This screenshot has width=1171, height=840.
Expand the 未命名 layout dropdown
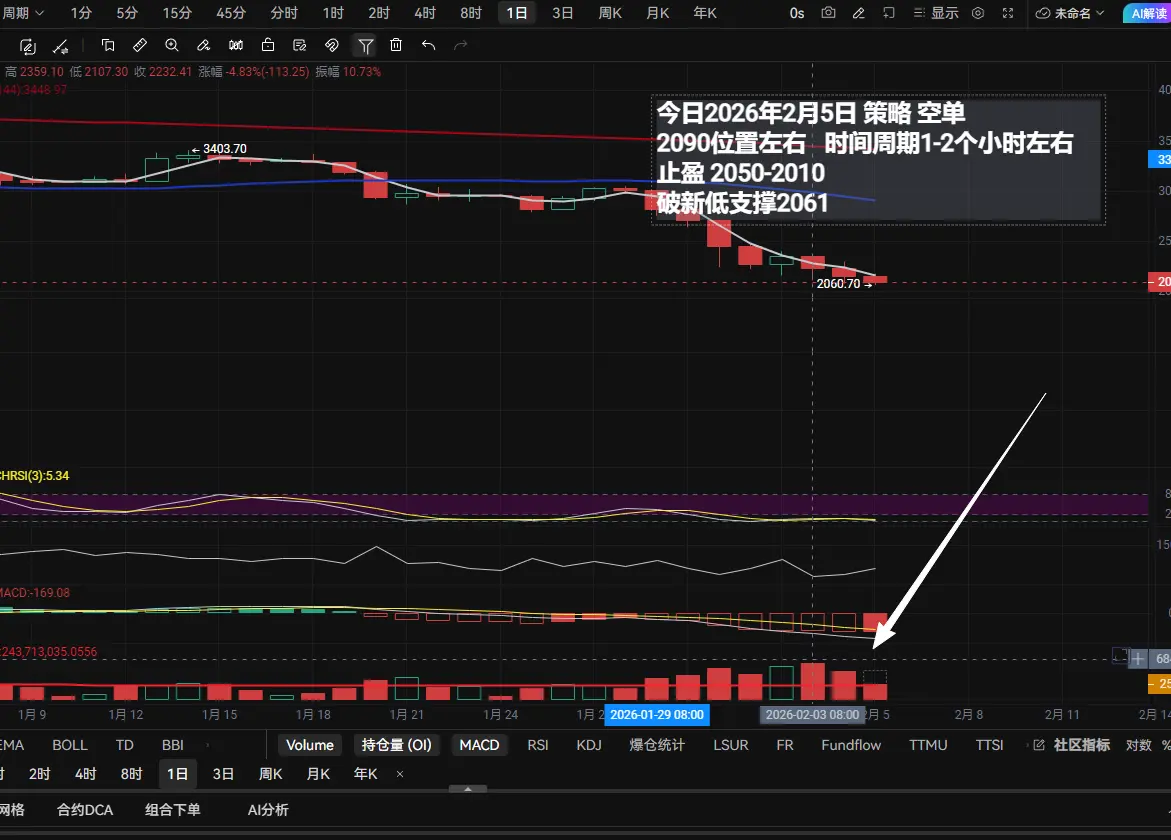pos(1069,13)
